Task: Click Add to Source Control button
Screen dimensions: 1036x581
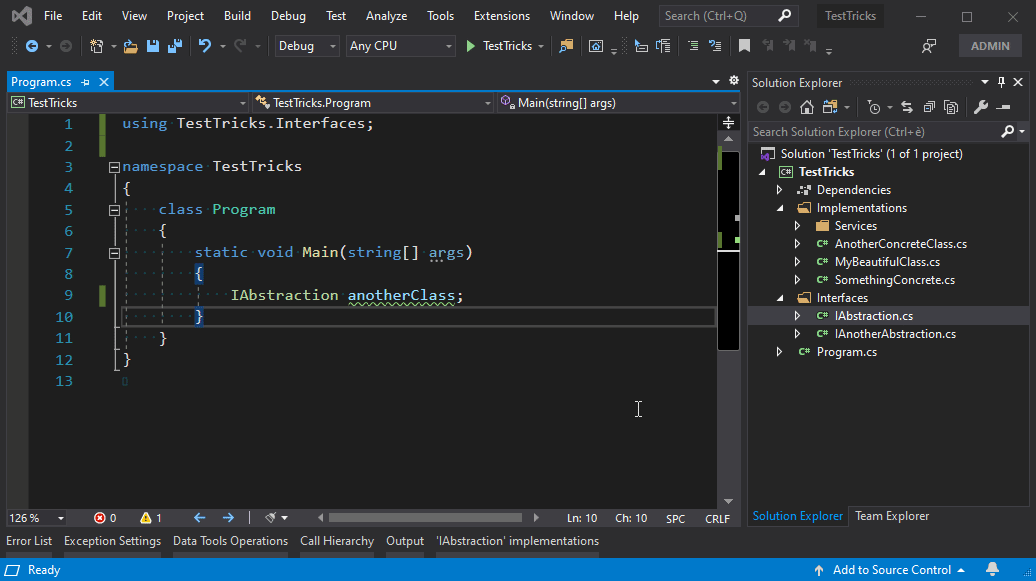Action: pyautogui.click(x=891, y=570)
